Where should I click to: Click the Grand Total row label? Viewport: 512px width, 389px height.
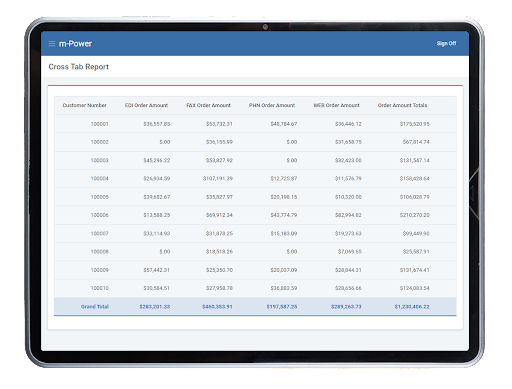click(x=95, y=307)
